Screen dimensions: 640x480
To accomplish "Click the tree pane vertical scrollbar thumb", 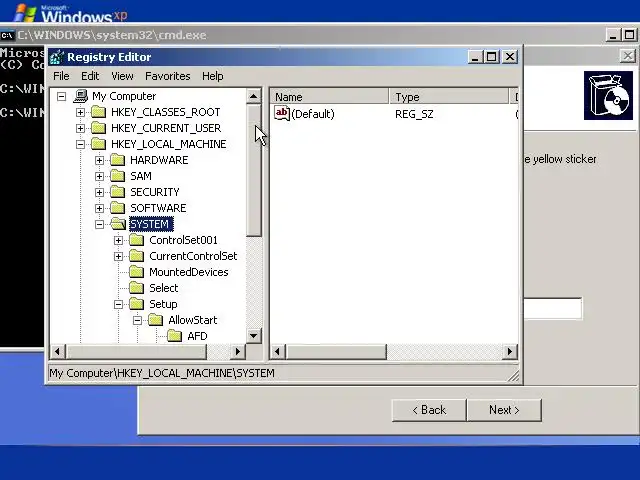I will (253, 170).
